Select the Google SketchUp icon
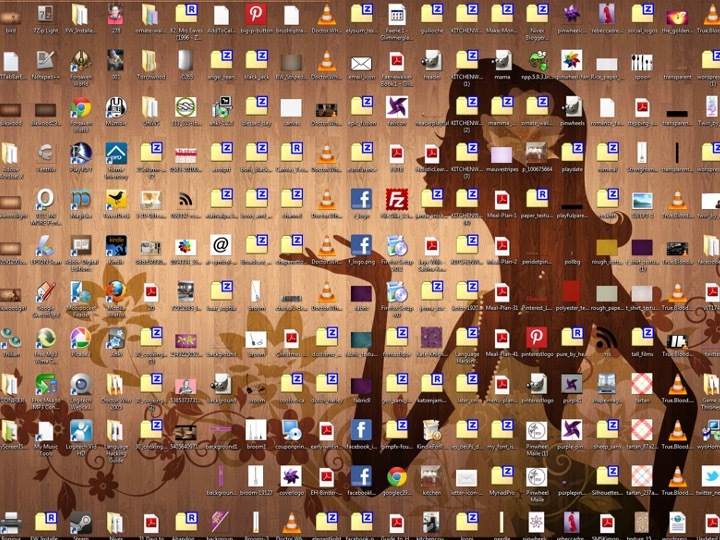720x540 pixels. [x=46, y=291]
